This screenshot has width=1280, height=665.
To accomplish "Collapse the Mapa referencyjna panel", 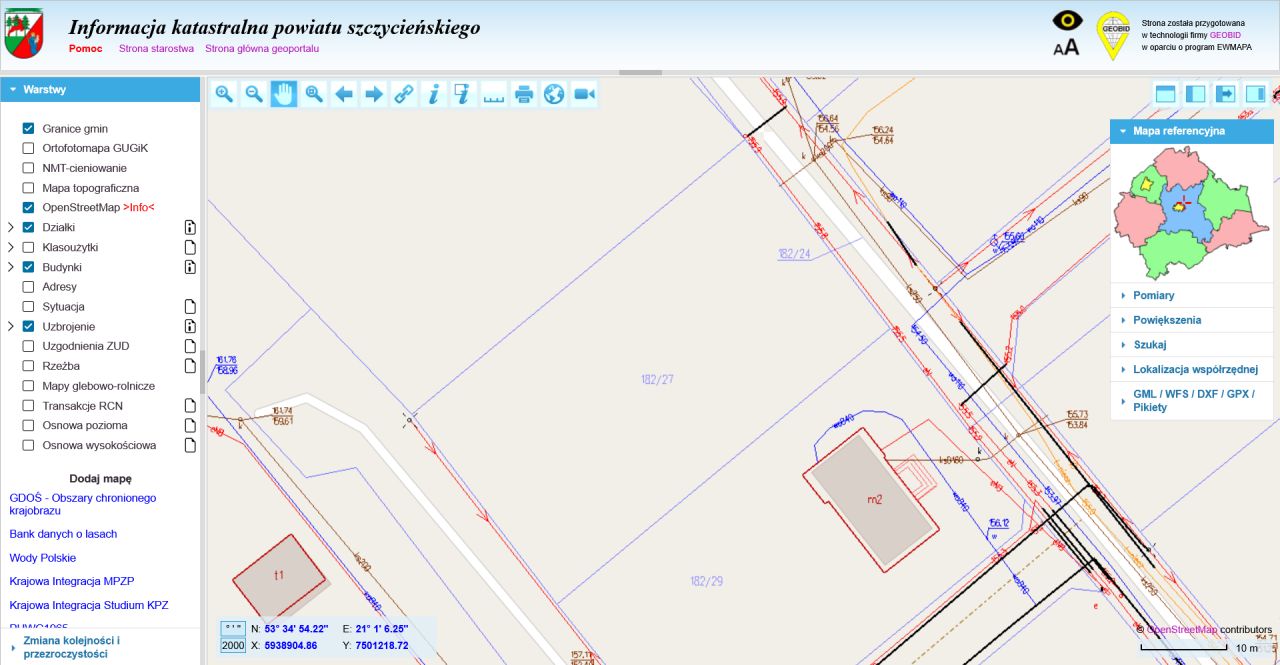I will tap(1192, 131).
